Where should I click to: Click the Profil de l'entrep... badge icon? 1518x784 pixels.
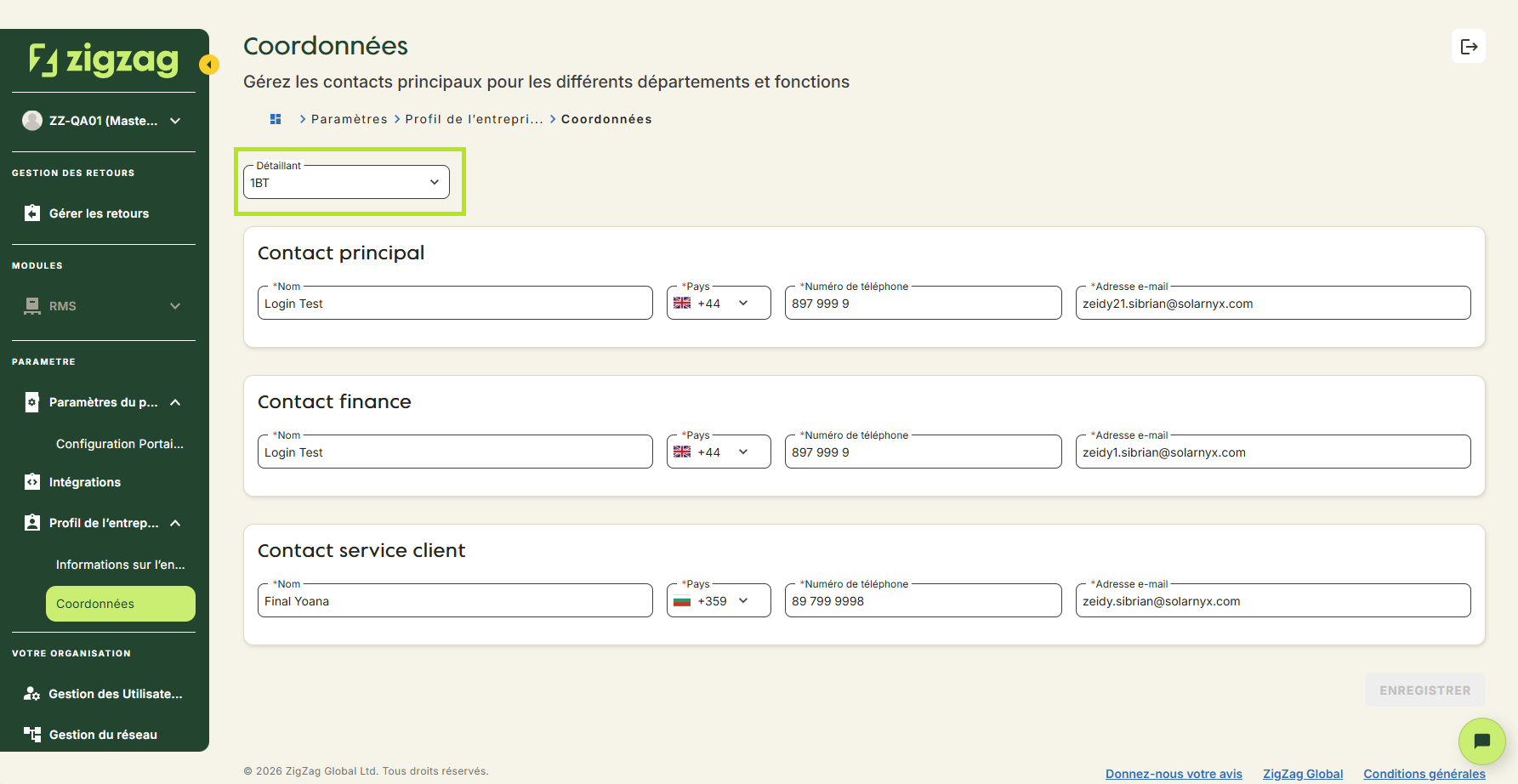pos(32,523)
